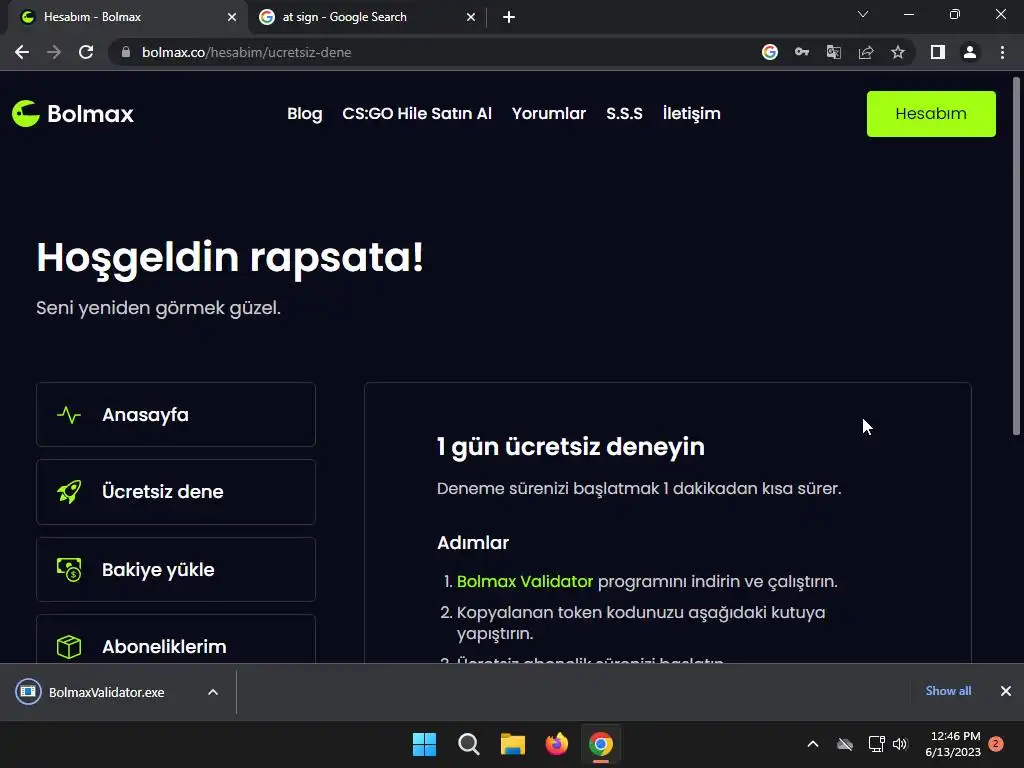The height and width of the screenshot is (768, 1024).
Task: Open a new browser tab
Action: click(x=509, y=17)
